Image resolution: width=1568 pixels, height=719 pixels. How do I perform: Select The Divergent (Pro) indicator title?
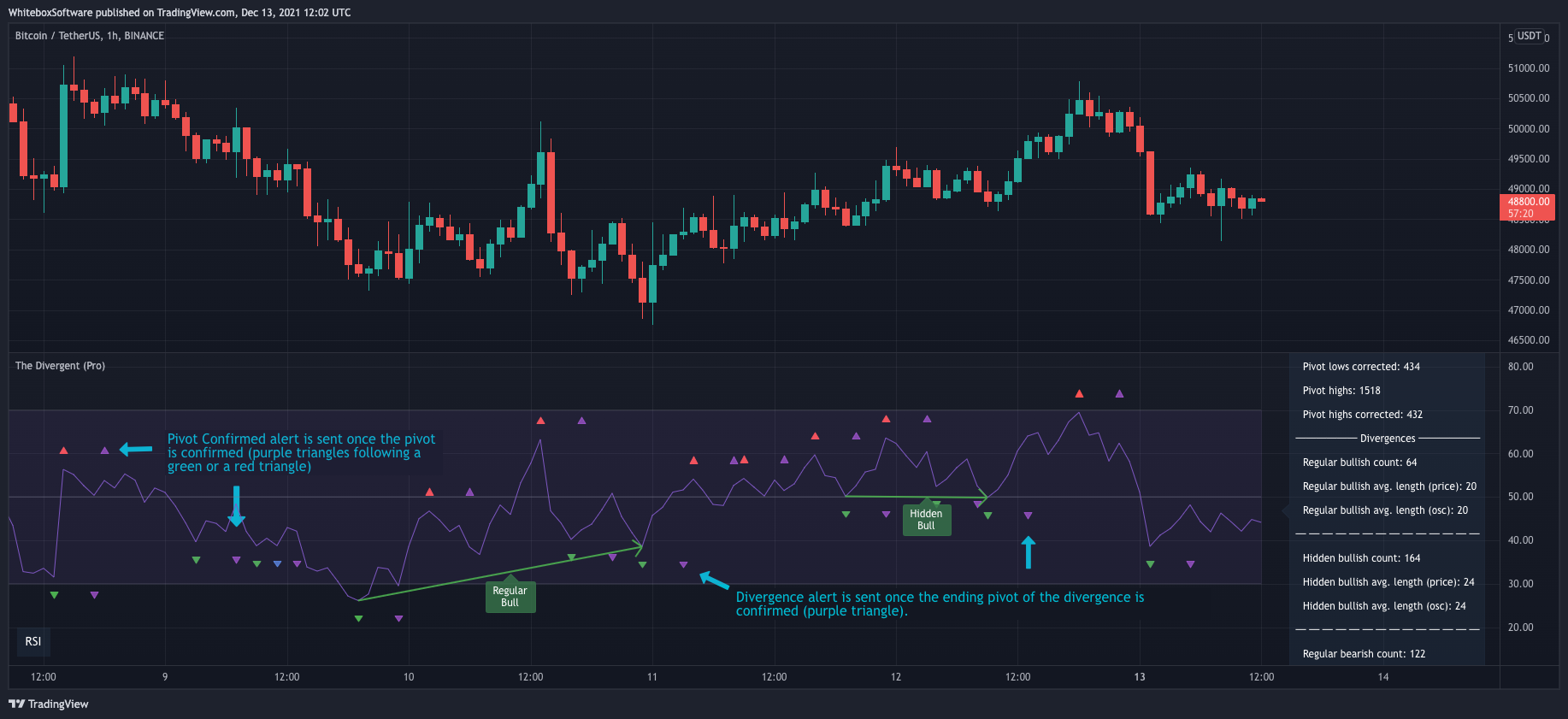click(x=60, y=366)
